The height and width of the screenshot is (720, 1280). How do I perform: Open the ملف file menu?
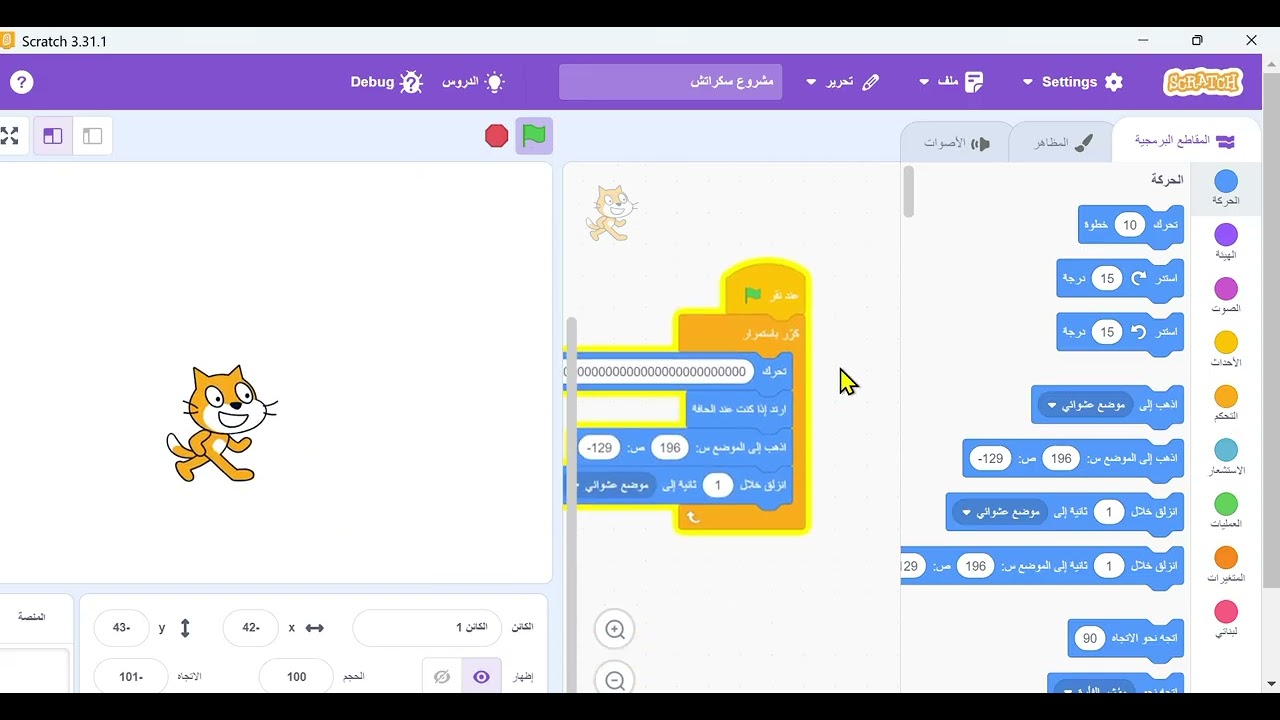950,82
